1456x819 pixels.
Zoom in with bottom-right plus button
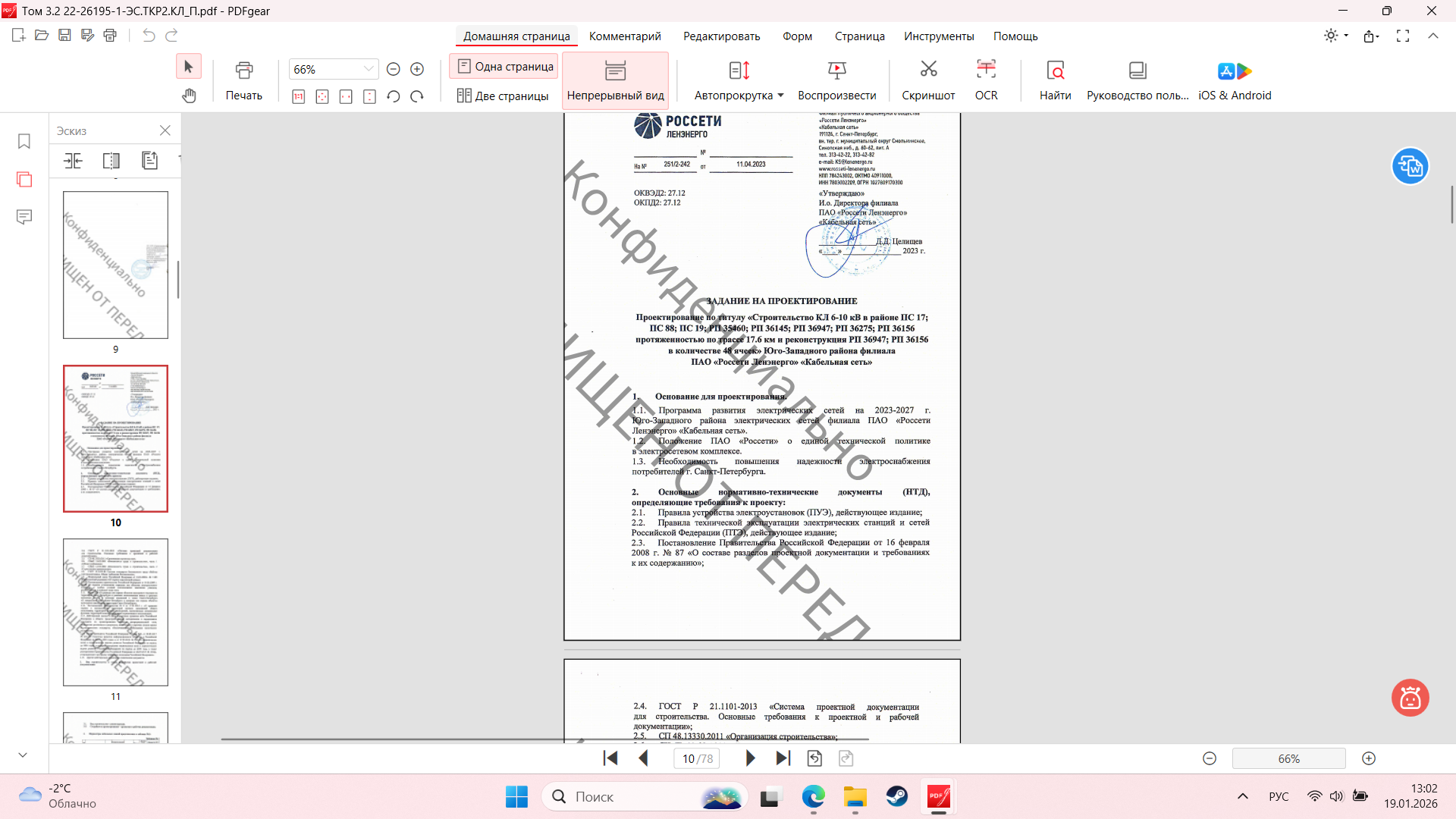tap(1369, 758)
